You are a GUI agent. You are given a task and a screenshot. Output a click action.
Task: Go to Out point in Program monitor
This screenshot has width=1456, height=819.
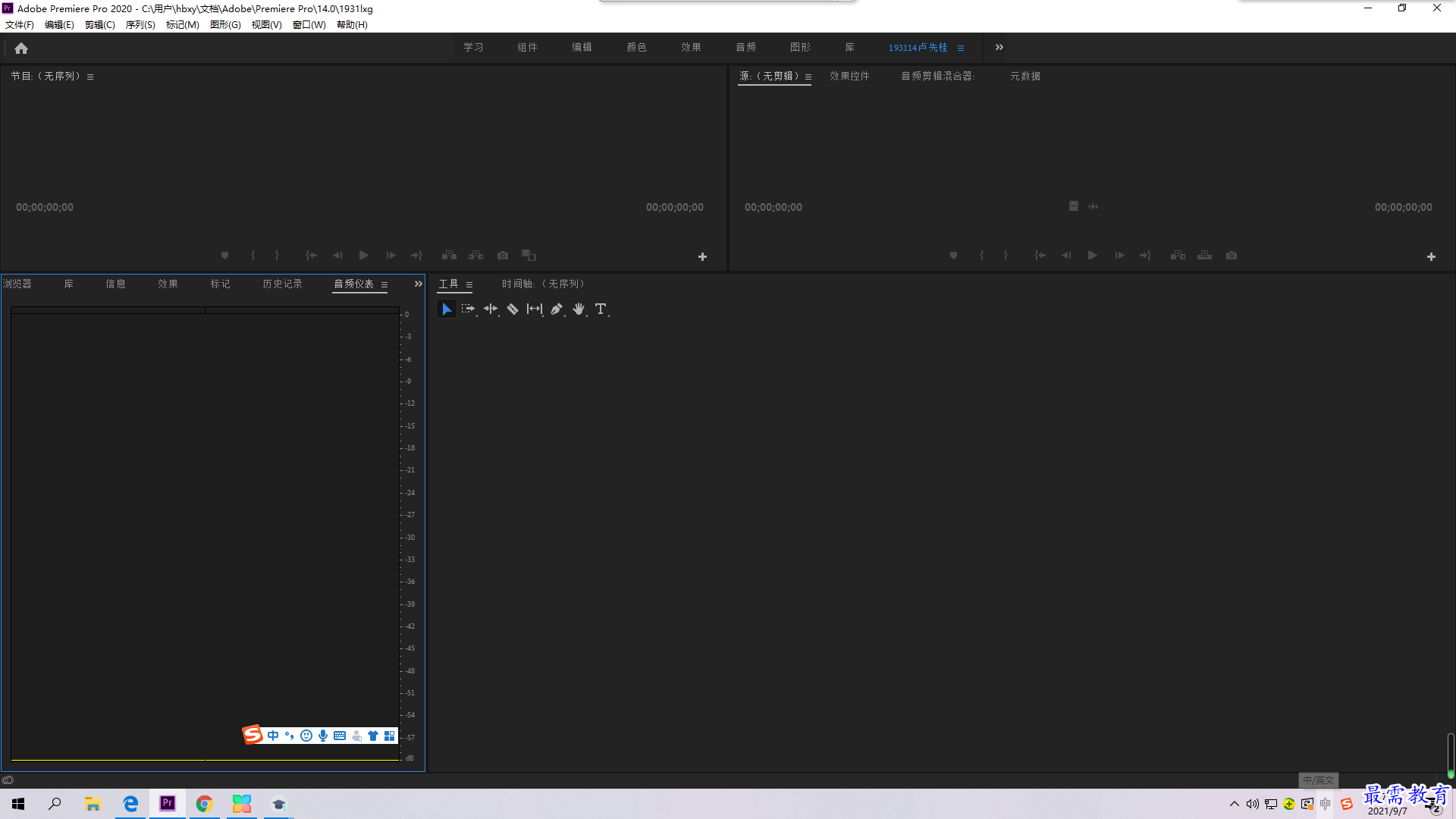[416, 256]
